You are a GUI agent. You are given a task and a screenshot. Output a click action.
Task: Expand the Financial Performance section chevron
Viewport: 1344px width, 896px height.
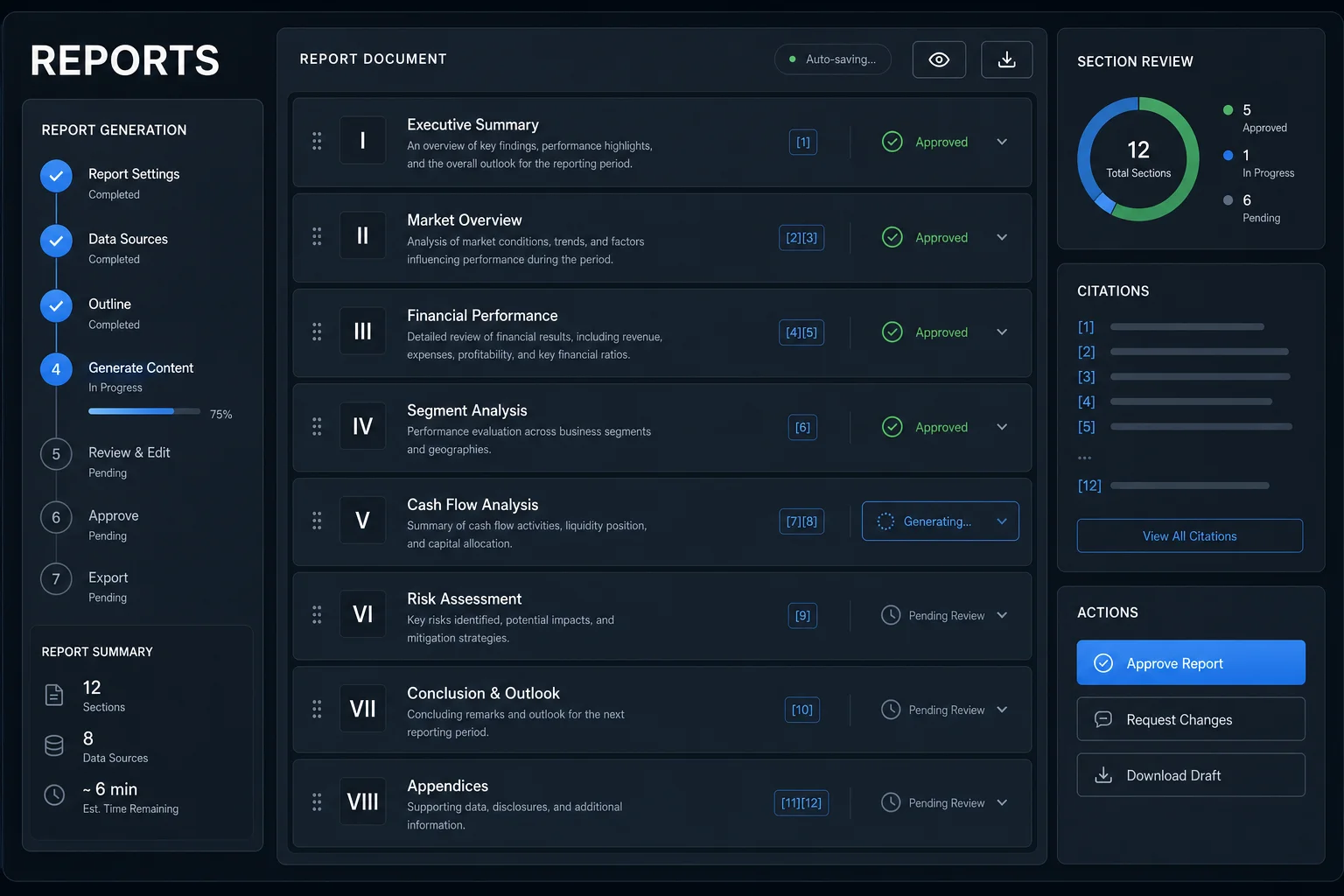[1002, 332]
